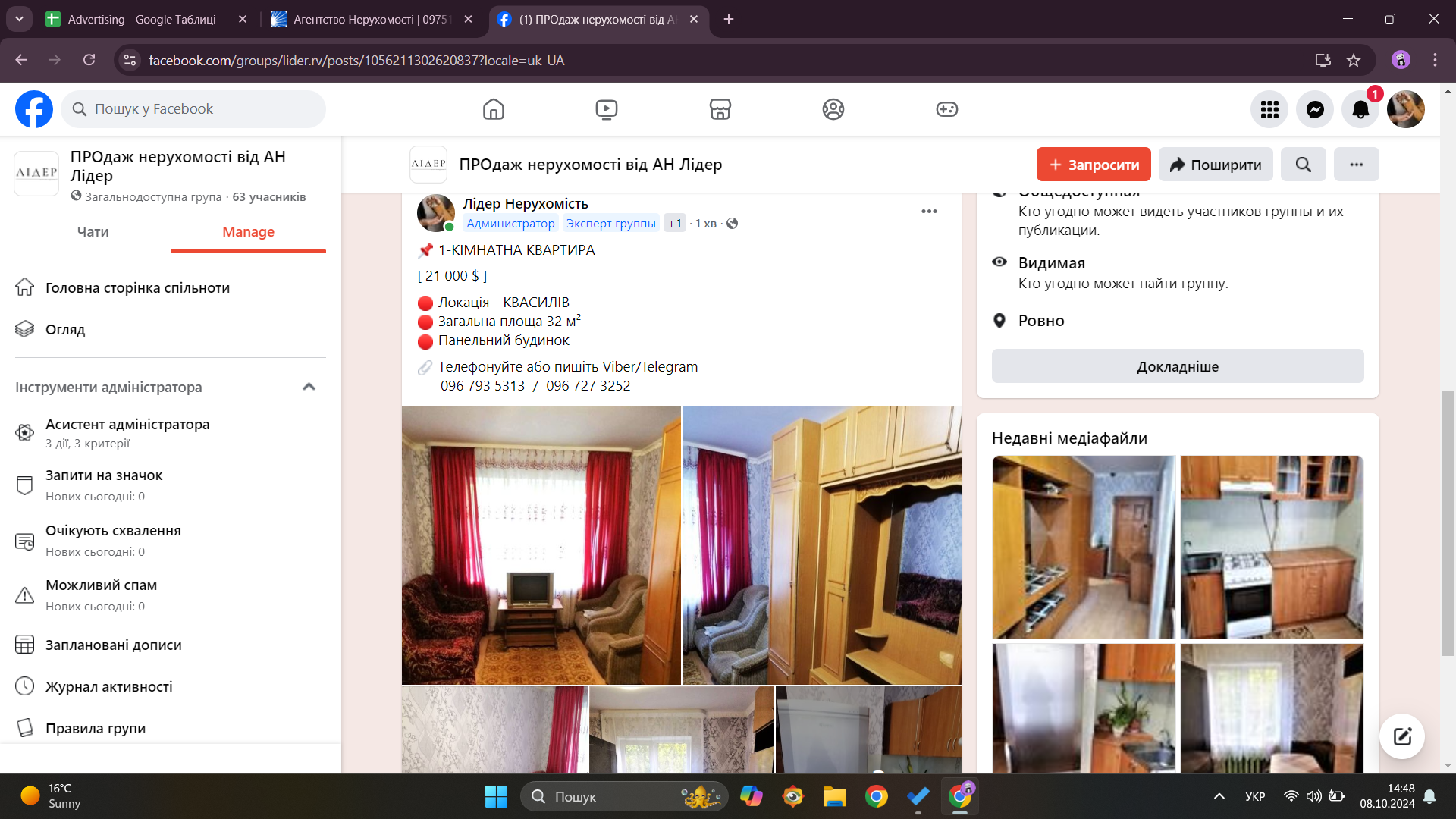
Task: Open the Gaming controller icon
Action: click(x=946, y=109)
